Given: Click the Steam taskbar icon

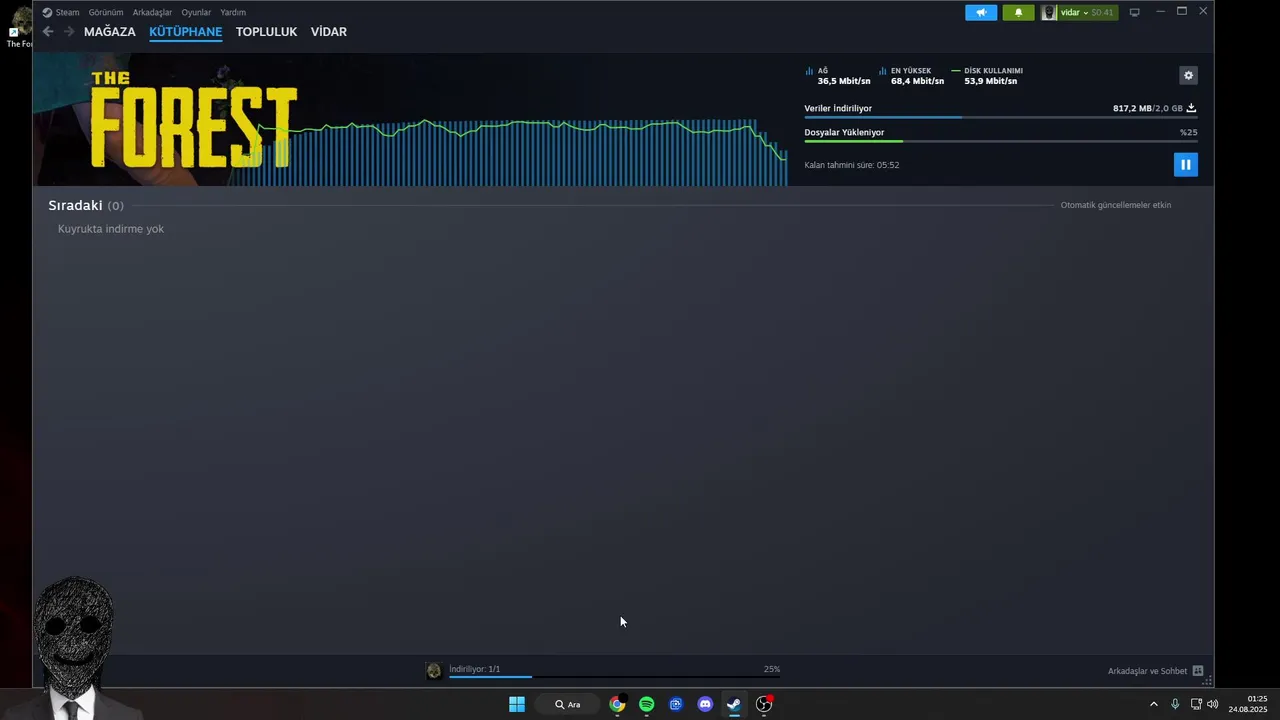Looking at the screenshot, I should [734, 704].
